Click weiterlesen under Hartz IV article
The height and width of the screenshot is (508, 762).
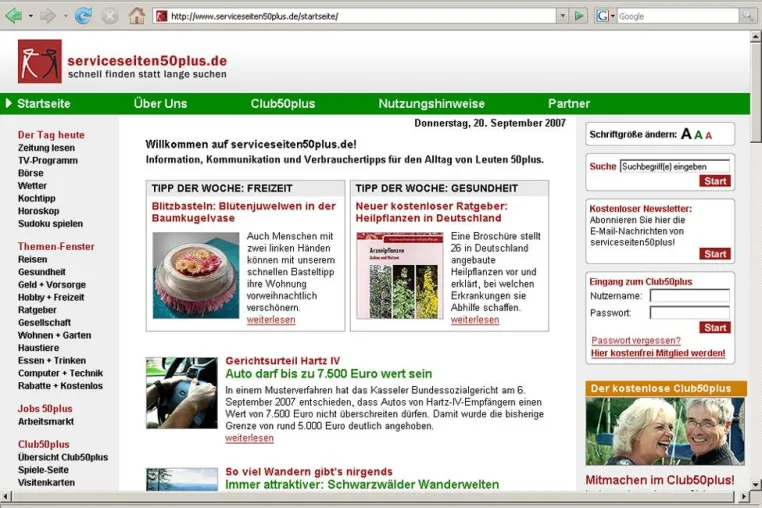click(x=249, y=438)
